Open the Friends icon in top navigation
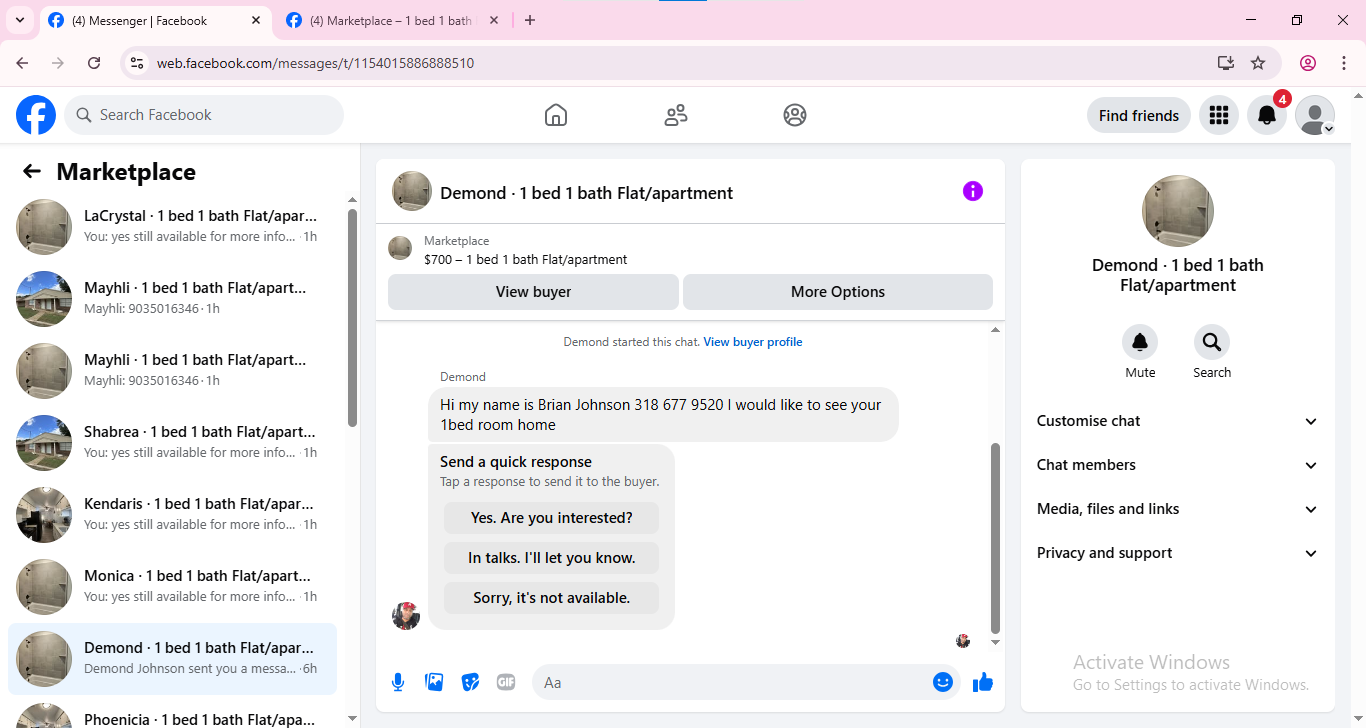This screenshot has height=728, width=1366. 676,115
